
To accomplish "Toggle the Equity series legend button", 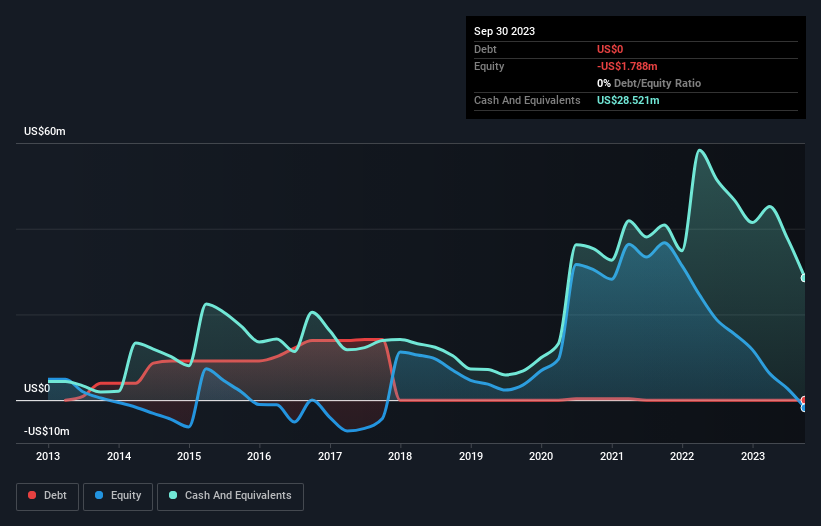I will coord(118,496).
